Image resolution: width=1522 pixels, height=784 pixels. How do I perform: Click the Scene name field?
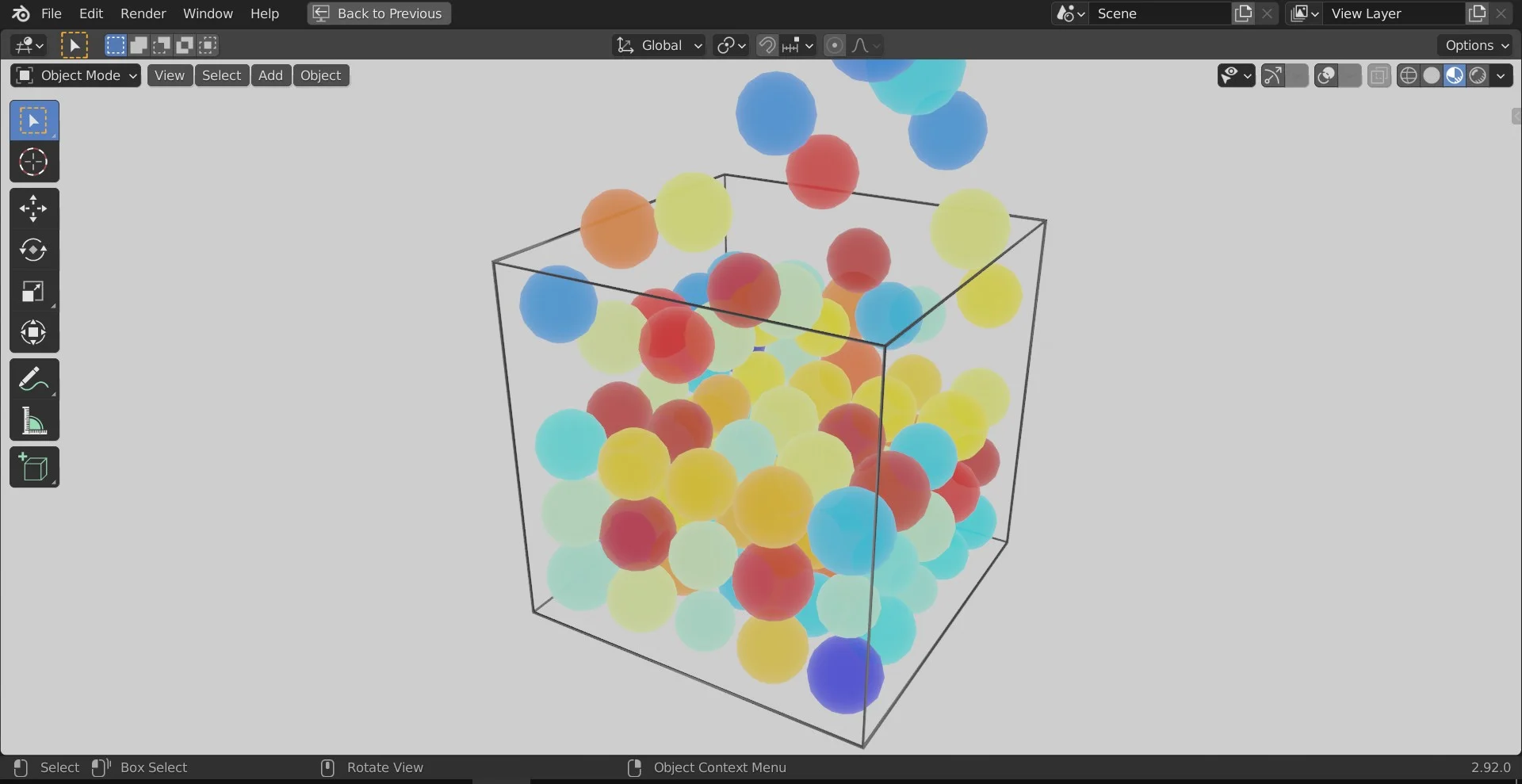[x=1160, y=13]
